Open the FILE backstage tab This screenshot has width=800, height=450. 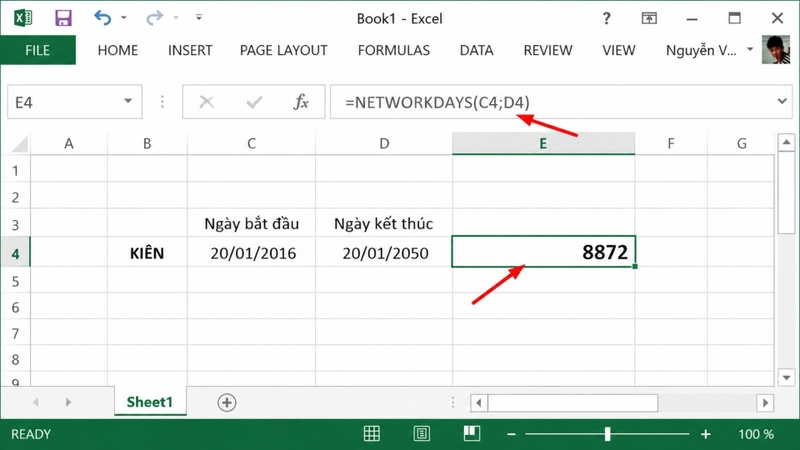(38, 50)
